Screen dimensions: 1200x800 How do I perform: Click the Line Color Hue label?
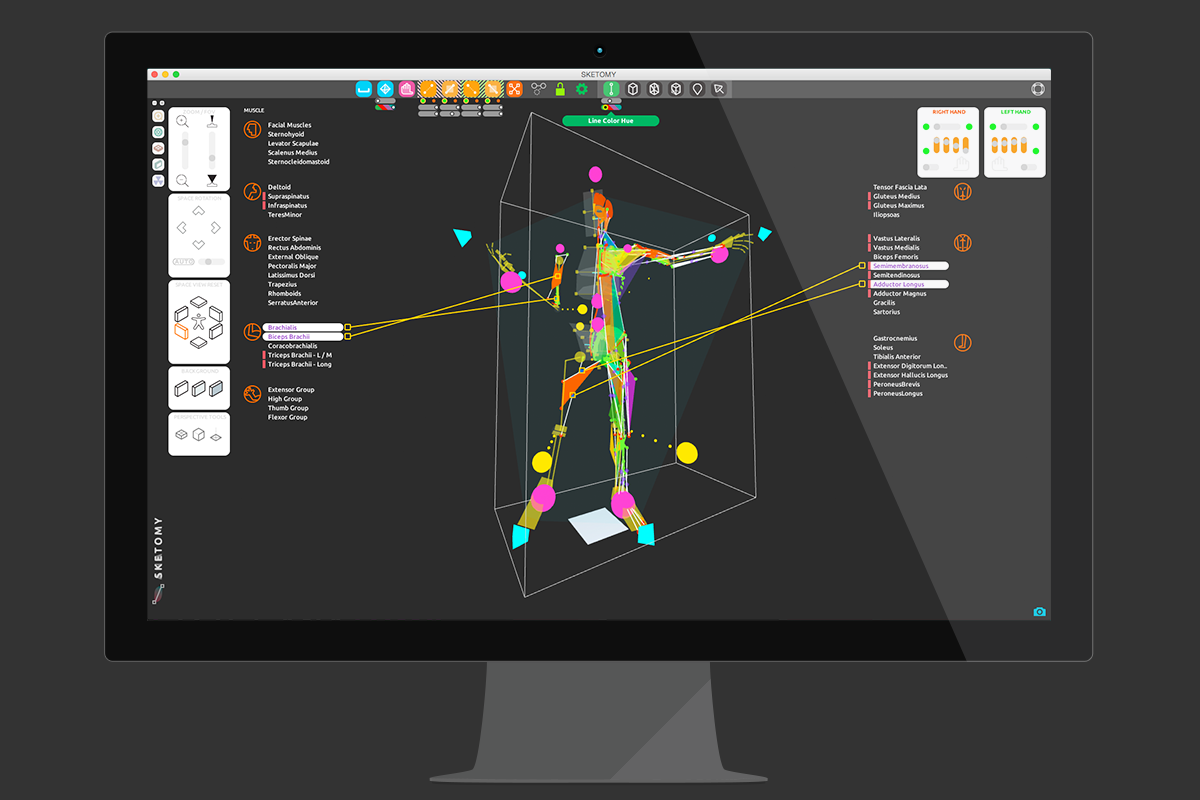[610, 121]
